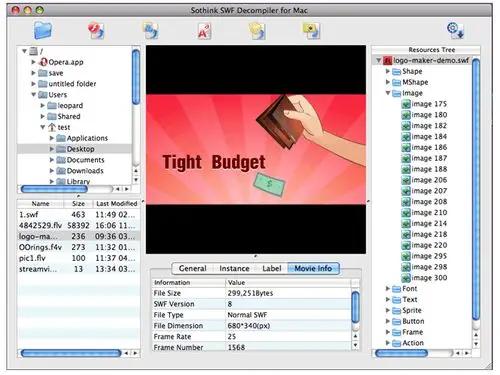Click the yellow lightbulb toolbar icon
Image resolution: width=500 pixels, height=375 pixels.
click(x=258, y=31)
